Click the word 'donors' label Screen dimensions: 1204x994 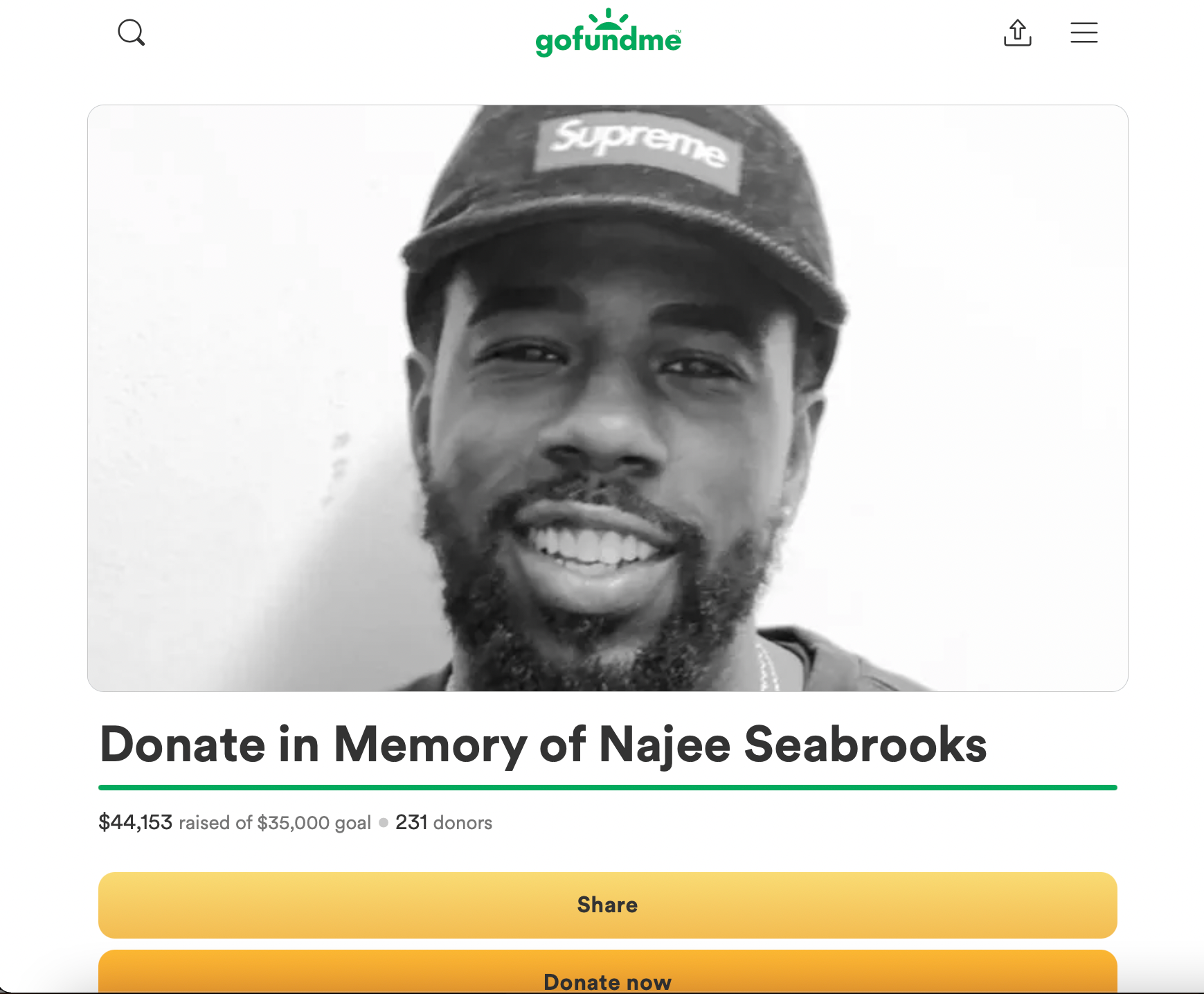pos(462,823)
